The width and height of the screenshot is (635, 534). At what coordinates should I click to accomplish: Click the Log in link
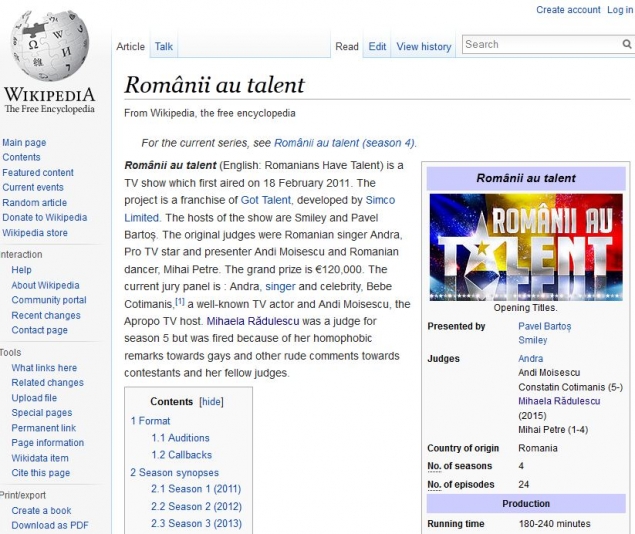pyautogui.click(x=620, y=10)
